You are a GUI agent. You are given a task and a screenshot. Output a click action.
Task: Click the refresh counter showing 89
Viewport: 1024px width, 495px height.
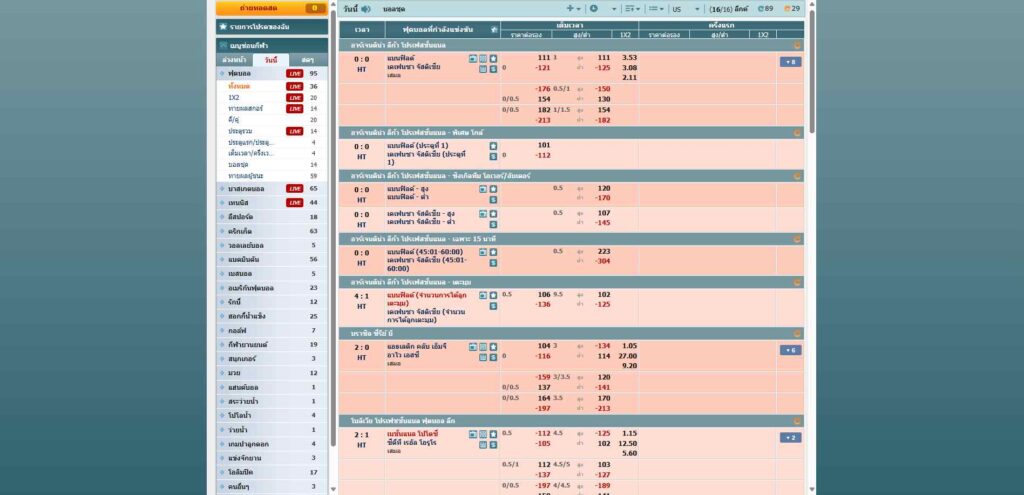pyautogui.click(x=766, y=8)
